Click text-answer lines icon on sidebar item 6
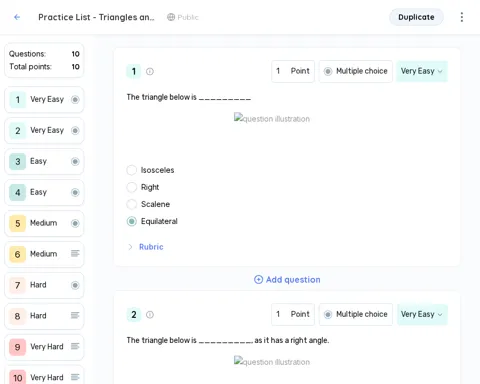This screenshot has height=384, width=480. pos(75,254)
